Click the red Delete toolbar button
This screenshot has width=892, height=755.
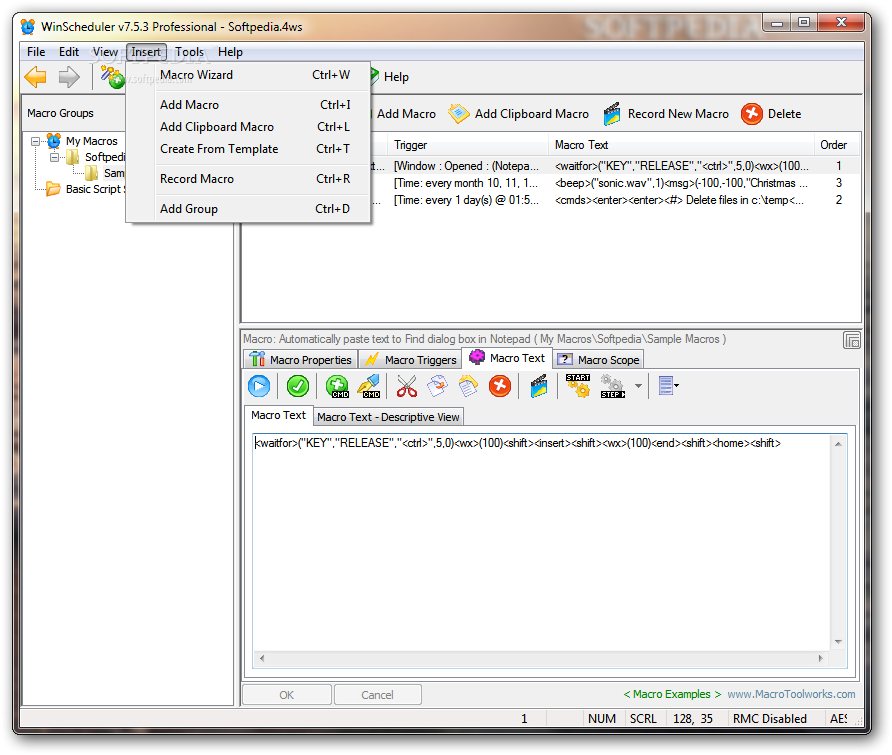771,114
